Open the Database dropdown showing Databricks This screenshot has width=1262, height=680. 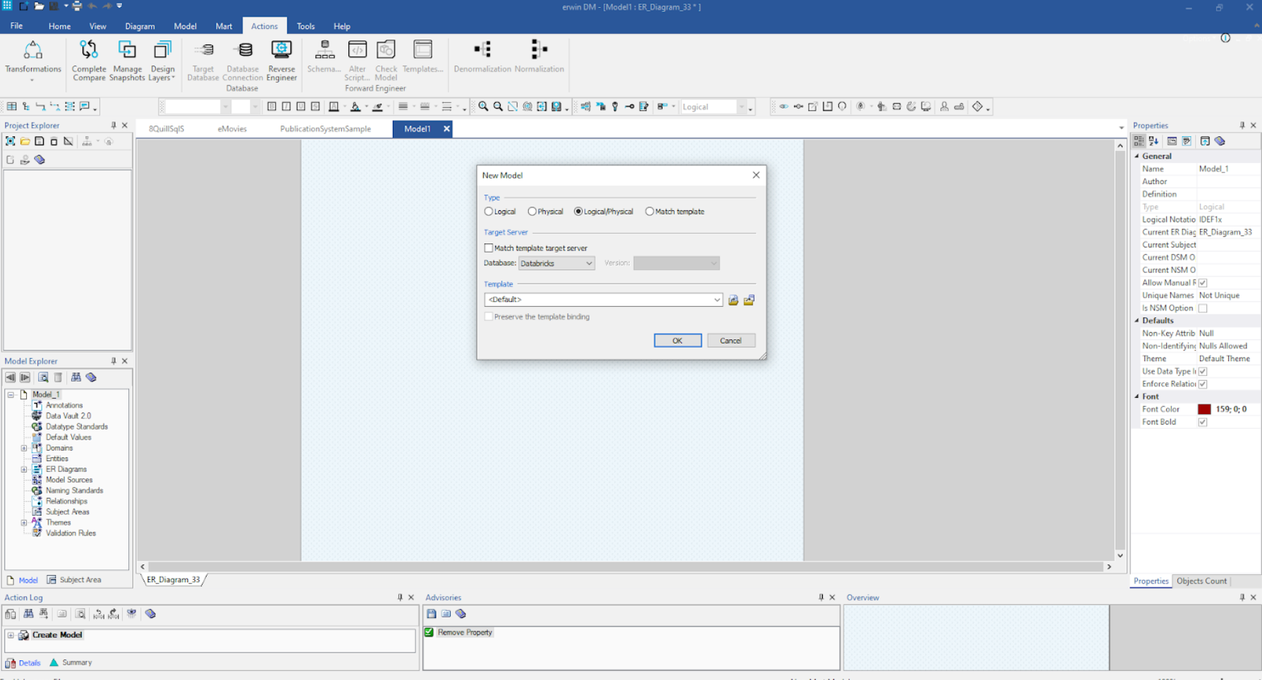coord(556,263)
